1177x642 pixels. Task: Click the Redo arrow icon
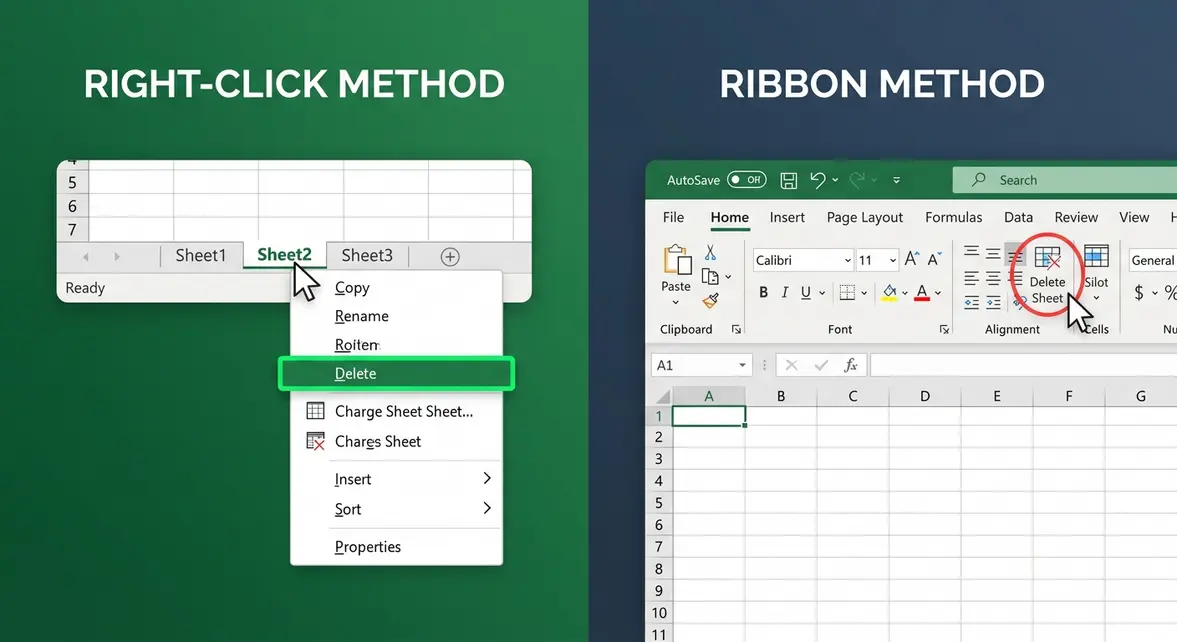click(857, 179)
